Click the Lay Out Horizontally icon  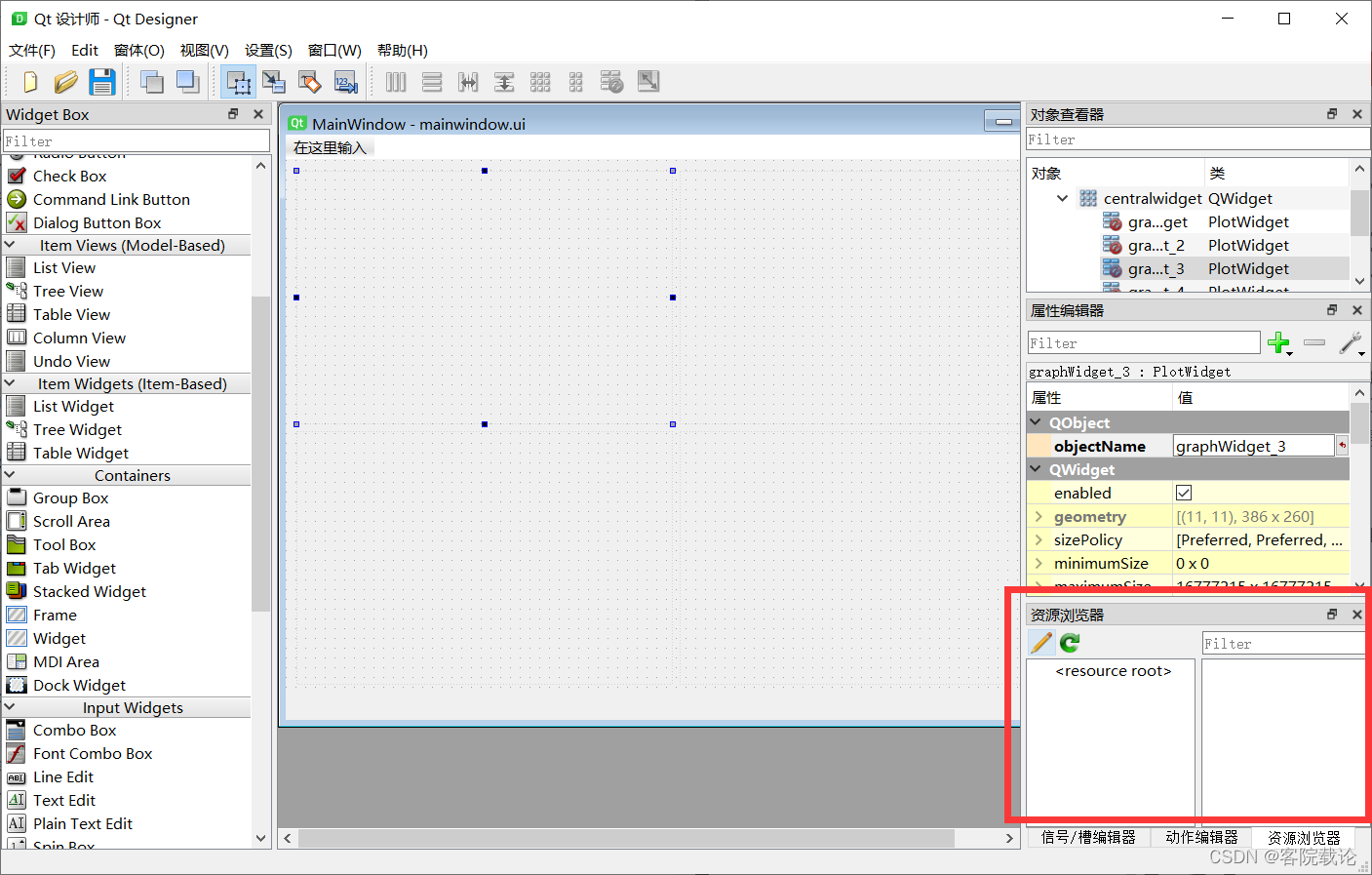(x=396, y=82)
